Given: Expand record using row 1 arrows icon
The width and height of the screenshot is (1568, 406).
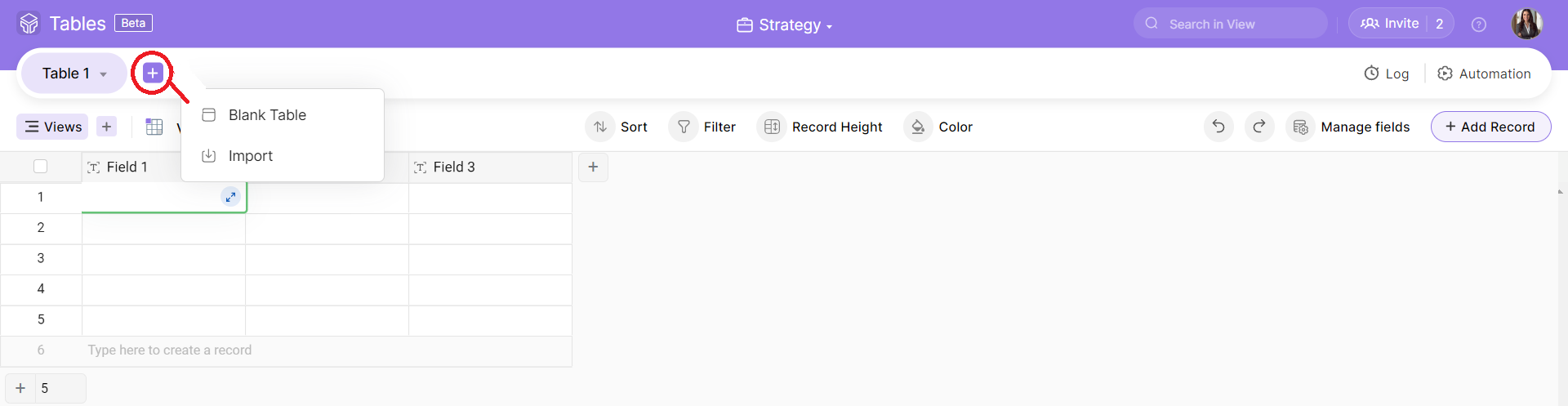Looking at the screenshot, I should click(x=231, y=197).
